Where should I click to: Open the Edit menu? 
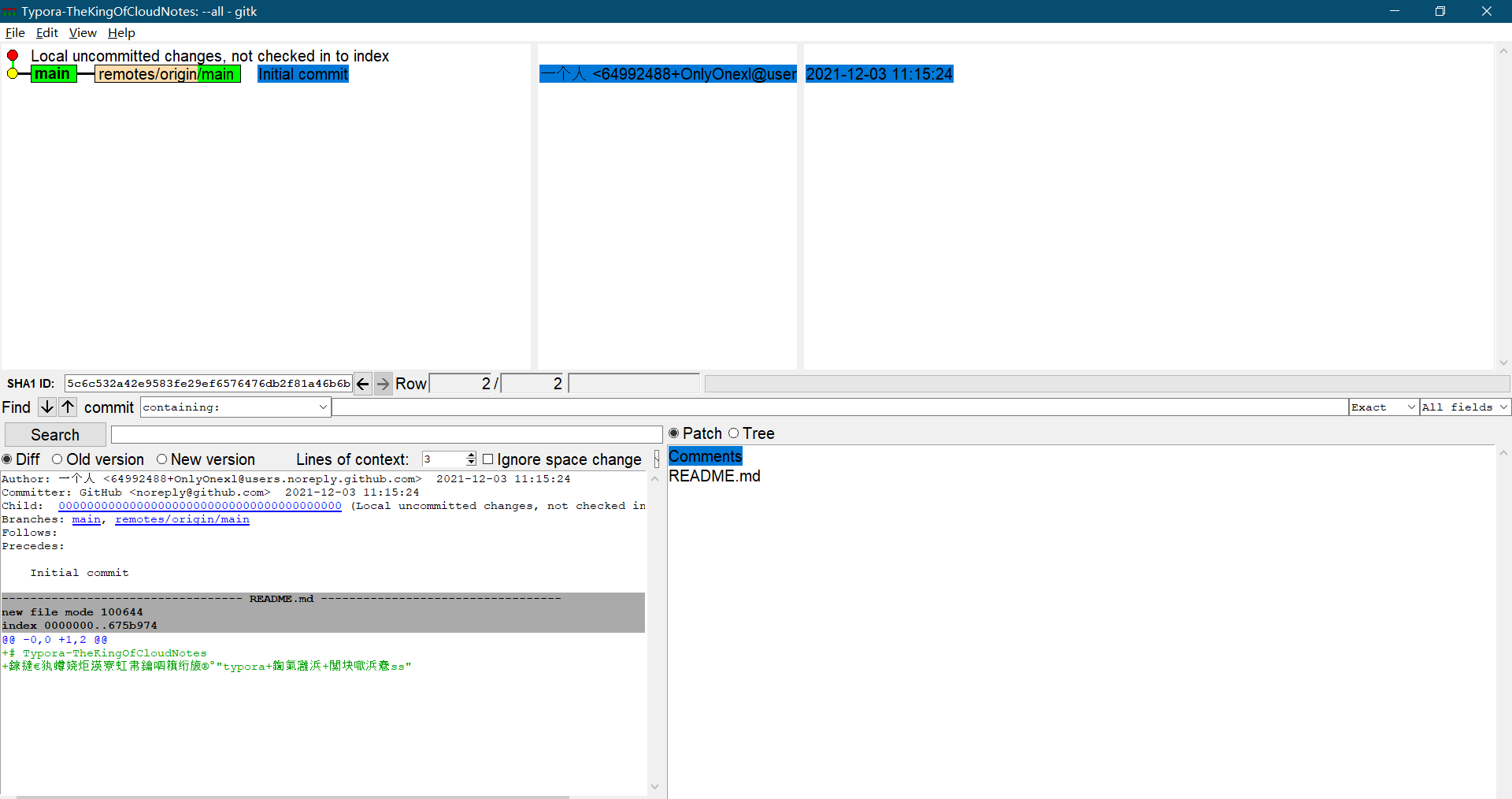click(x=47, y=33)
